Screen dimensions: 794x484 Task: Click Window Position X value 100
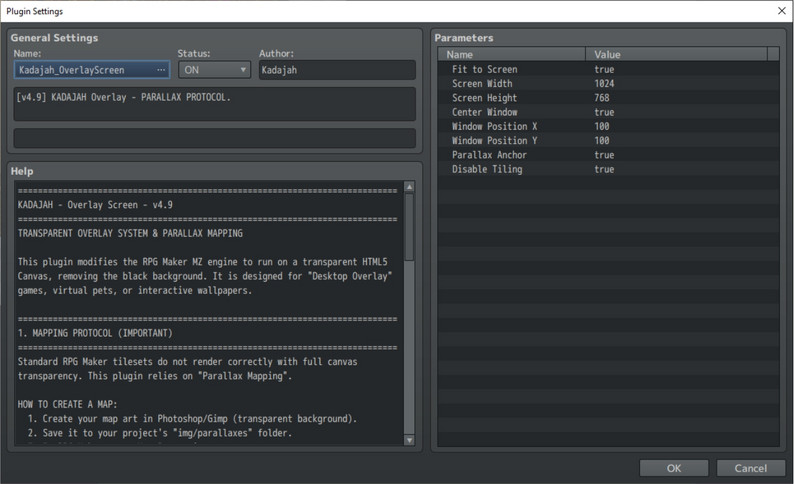[x=602, y=126]
